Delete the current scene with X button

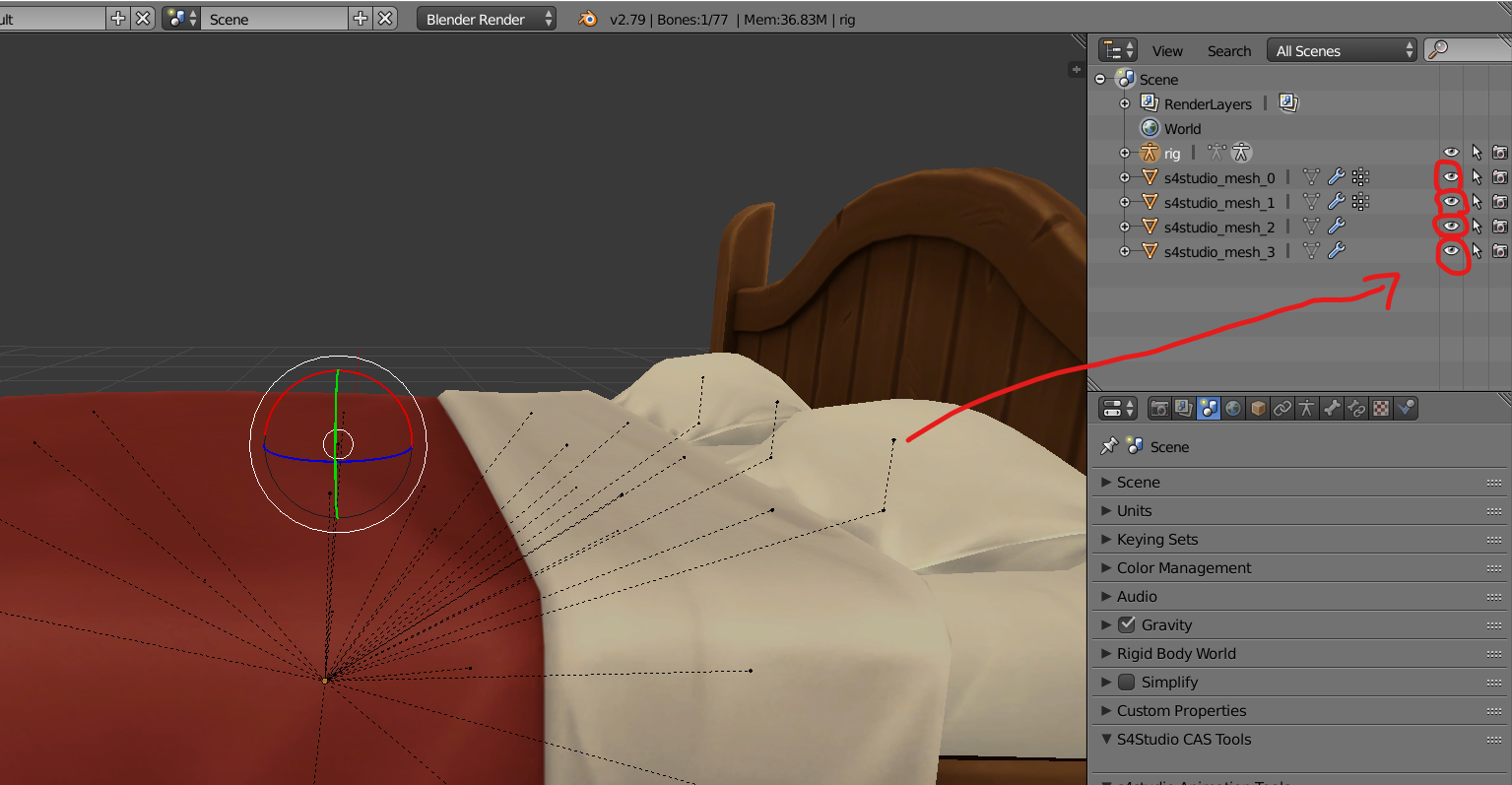(x=385, y=19)
